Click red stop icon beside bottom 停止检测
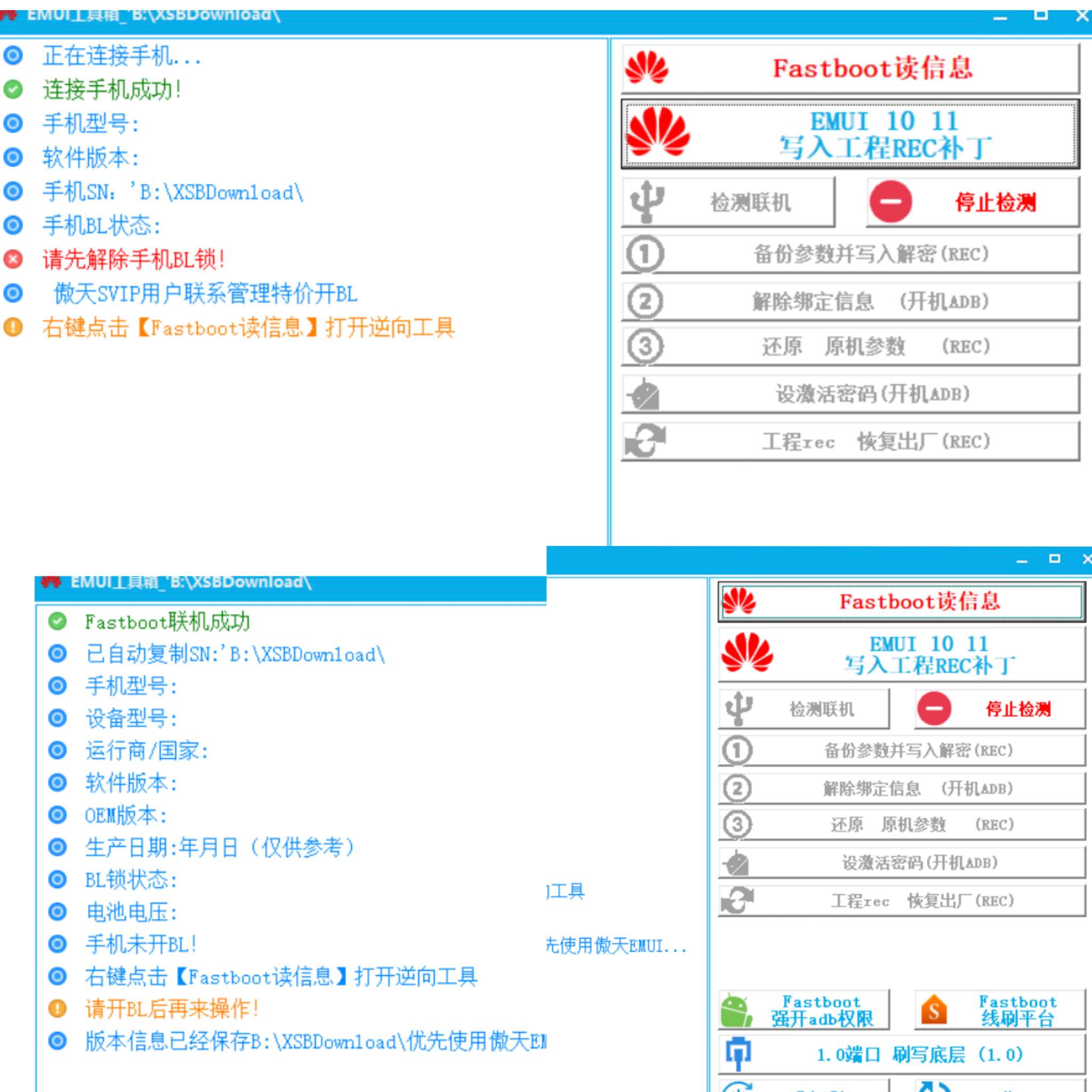The image size is (1092, 1092). 934,709
